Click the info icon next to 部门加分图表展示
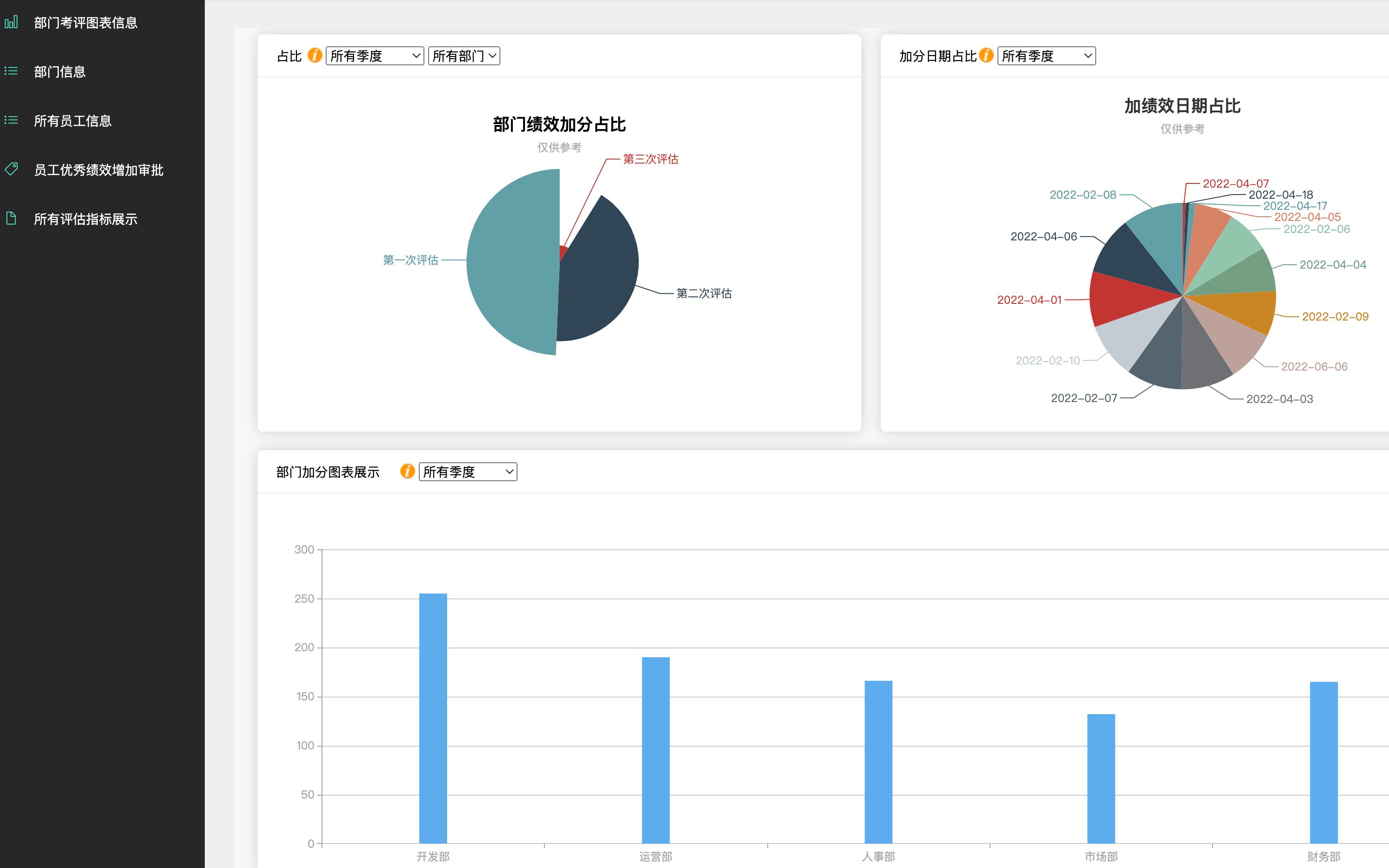 pos(407,472)
